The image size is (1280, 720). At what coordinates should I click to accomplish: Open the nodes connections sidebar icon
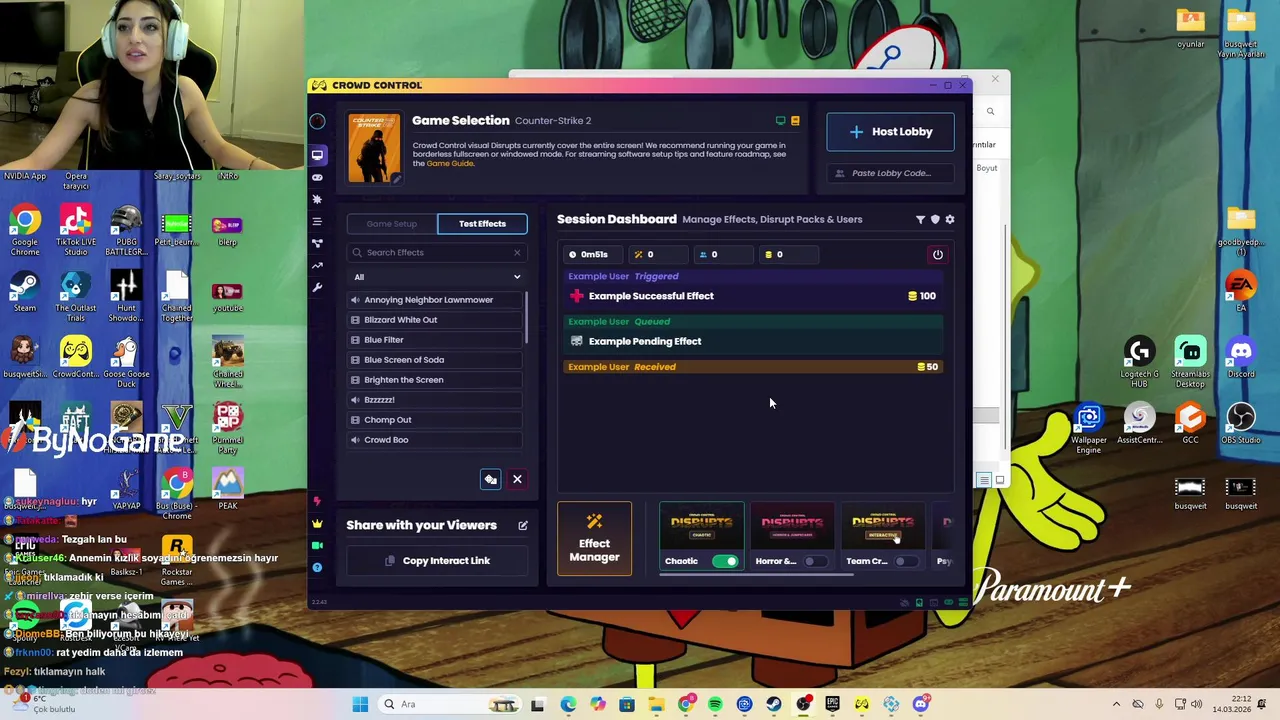pyautogui.click(x=317, y=243)
